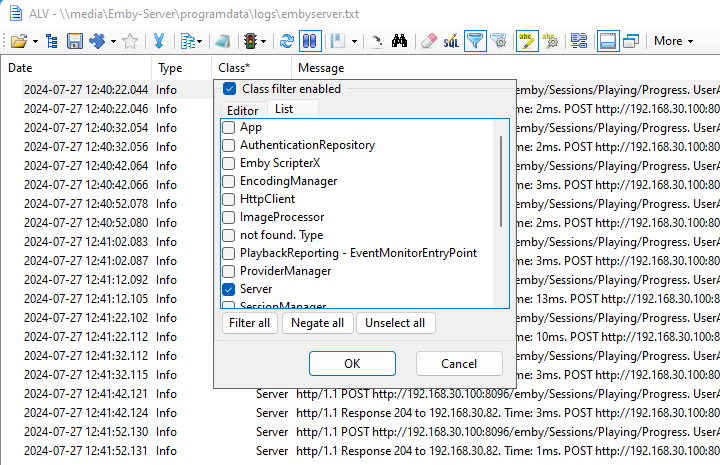
Task: Cancel the class filter dialog
Action: pyautogui.click(x=459, y=364)
